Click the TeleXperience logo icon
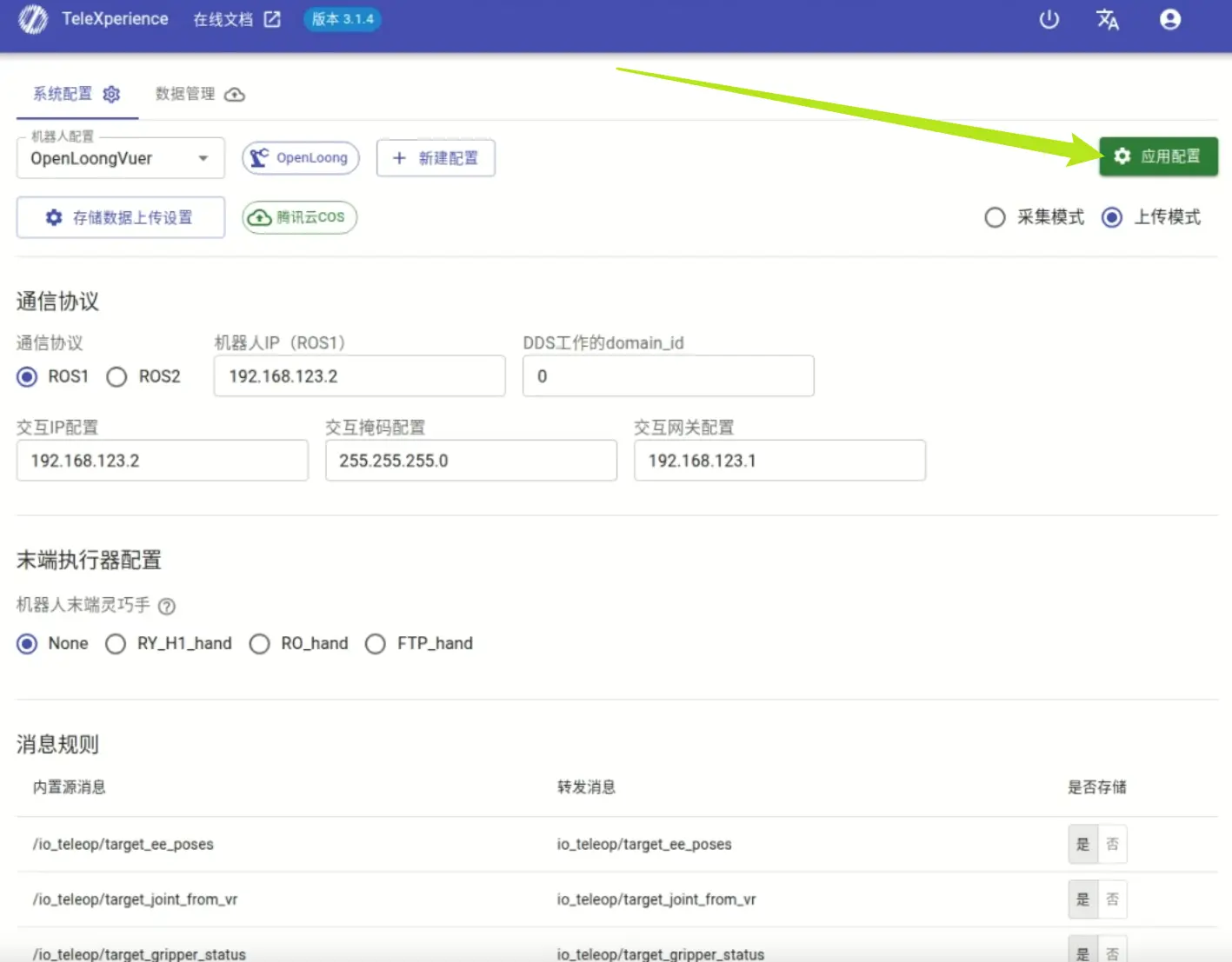1232x962 pixels. pyautogui.click(x=33, y=19)
